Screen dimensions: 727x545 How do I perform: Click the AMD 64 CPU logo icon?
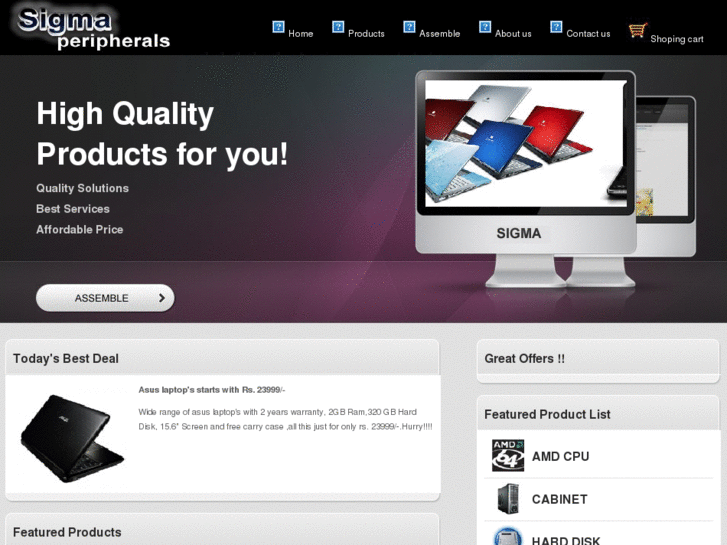point(508,455)
